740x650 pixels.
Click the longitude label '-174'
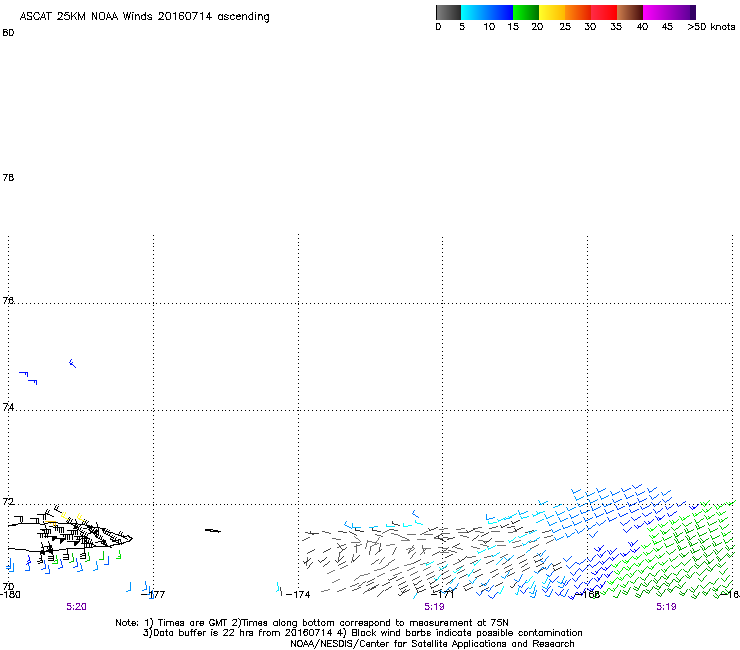(298, 595)
